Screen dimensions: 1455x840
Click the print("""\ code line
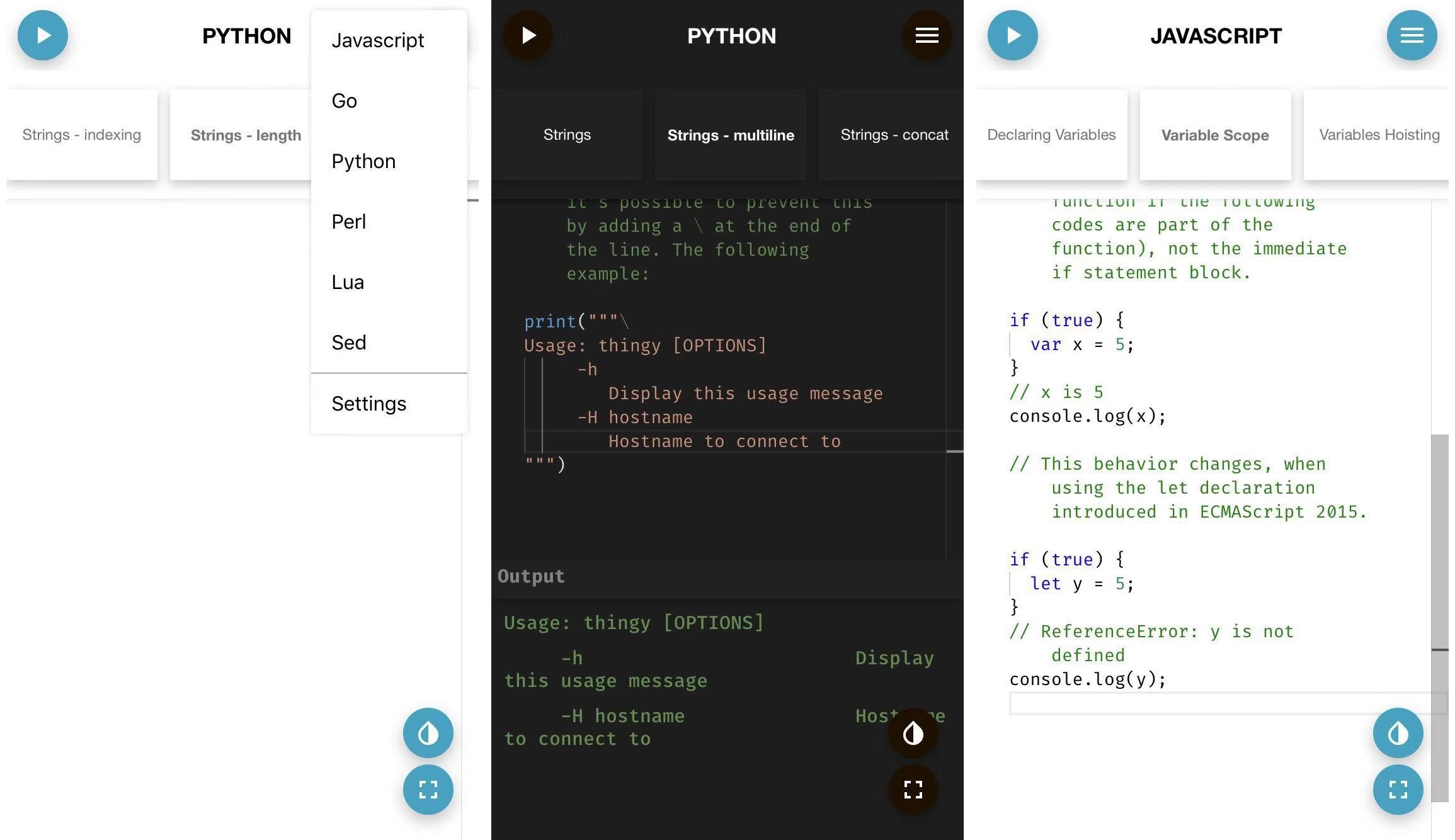tap(577, 321)
